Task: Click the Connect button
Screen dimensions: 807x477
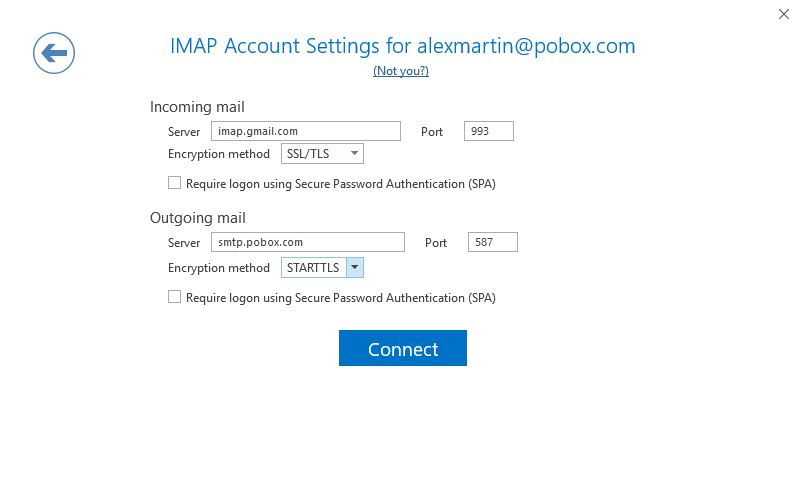Action: point(403,348)
